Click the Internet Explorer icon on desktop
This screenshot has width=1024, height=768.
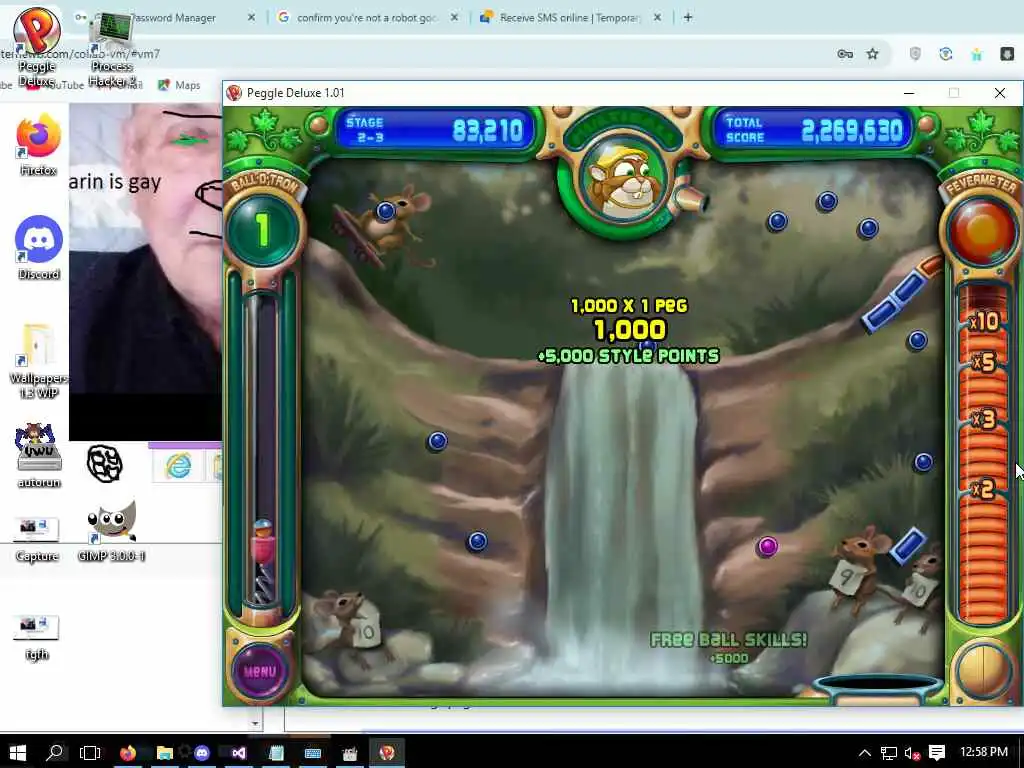(x=178, y=466)
